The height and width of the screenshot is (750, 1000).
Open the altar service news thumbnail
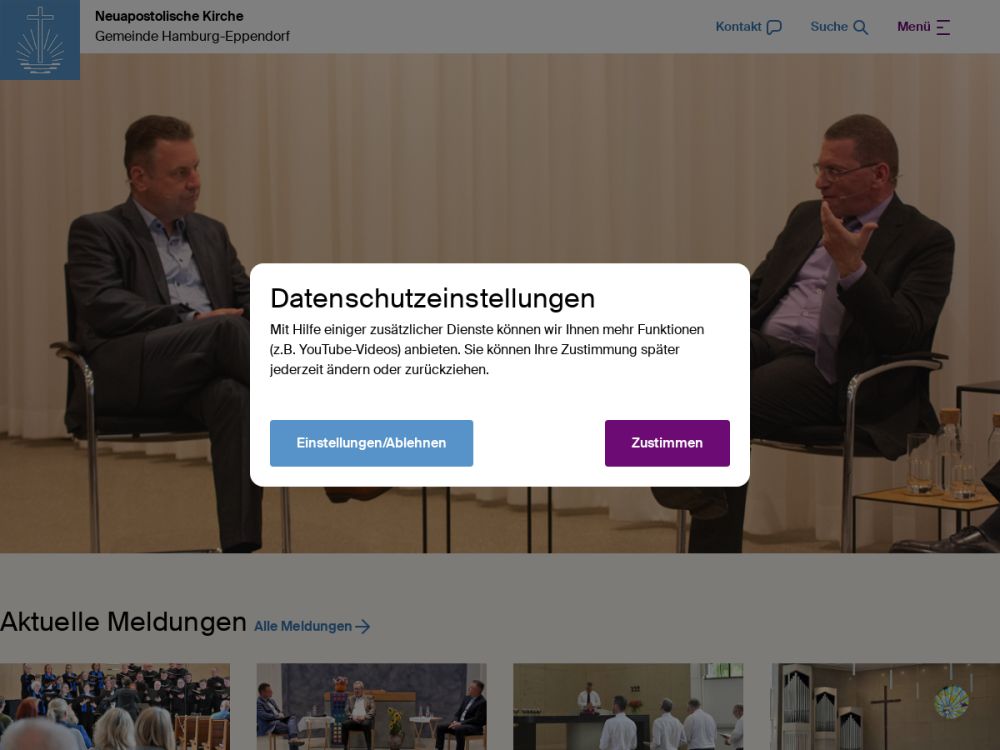(x=628, y=707)
